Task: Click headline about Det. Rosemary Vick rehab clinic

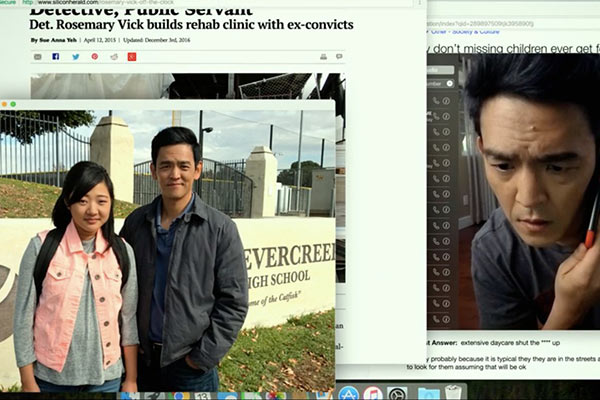Action: [191, 24]
